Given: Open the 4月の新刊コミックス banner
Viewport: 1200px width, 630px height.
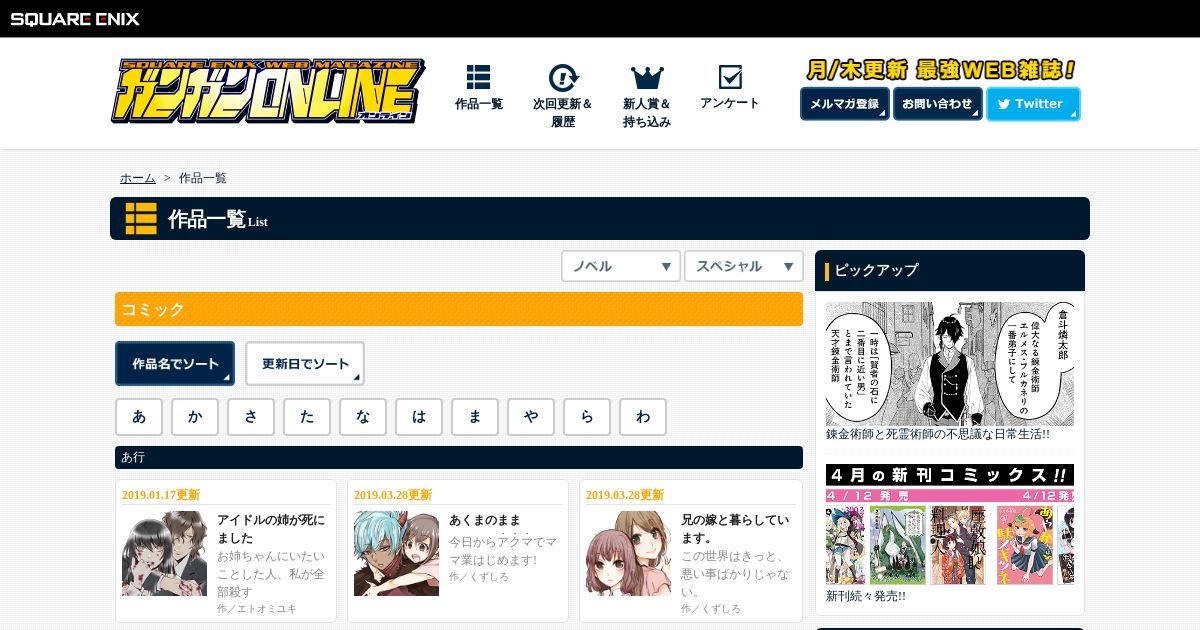Looking at the screenshot, I should (950, 524).
